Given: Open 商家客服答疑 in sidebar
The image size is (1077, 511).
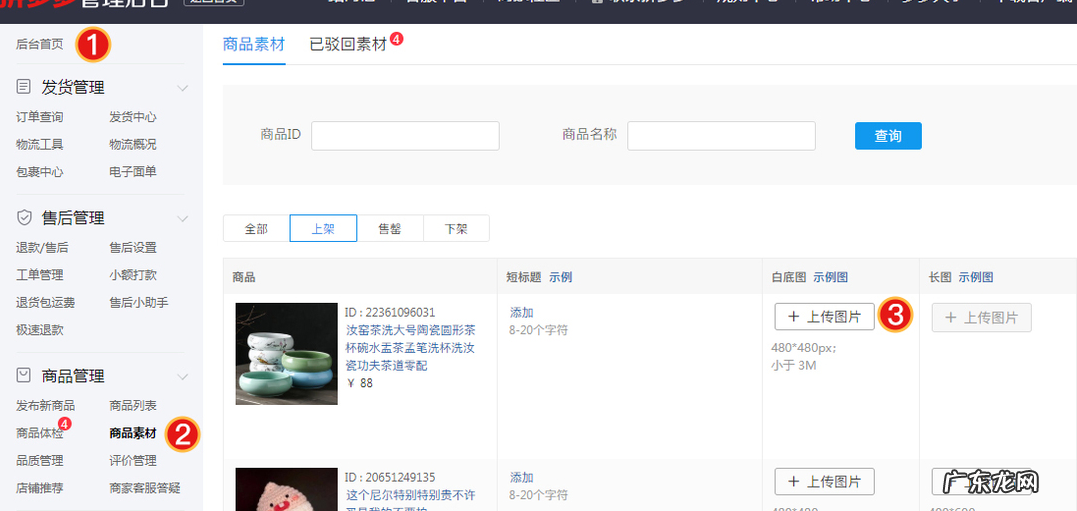Looking at the screenshot, I should (x=145, y=488).
